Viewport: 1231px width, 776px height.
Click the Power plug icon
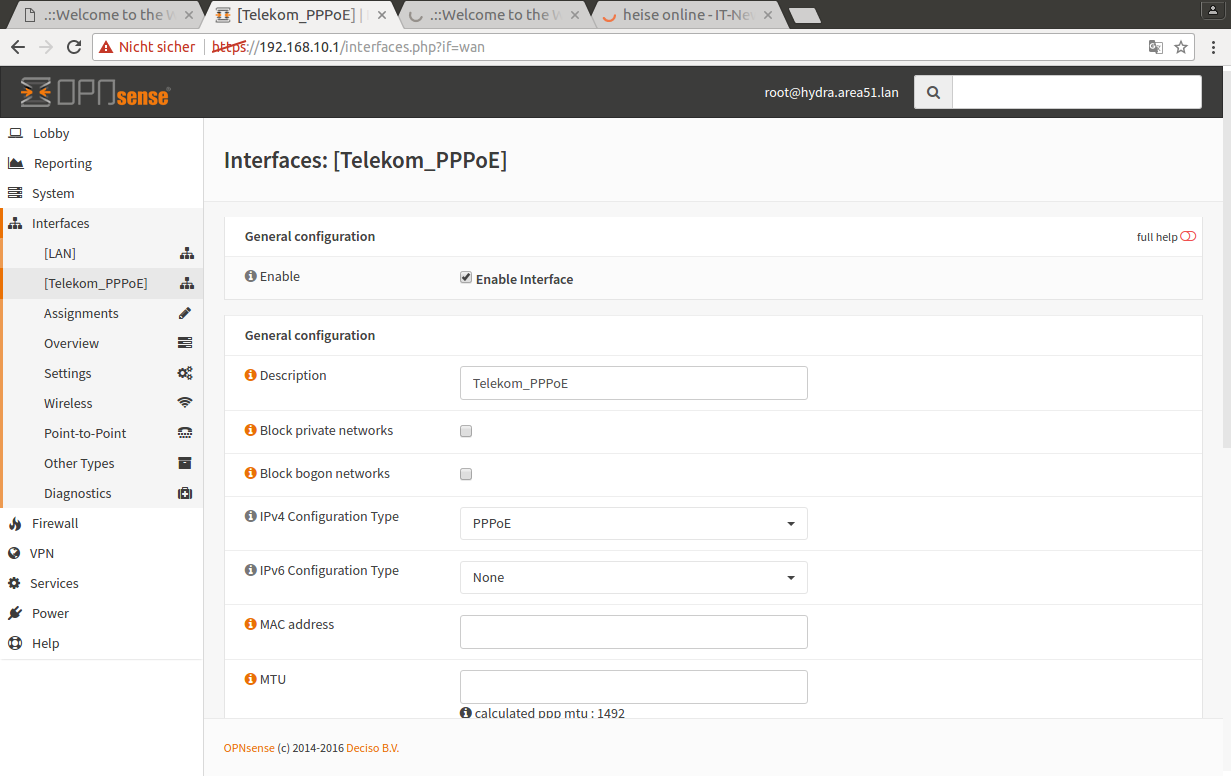15,613
